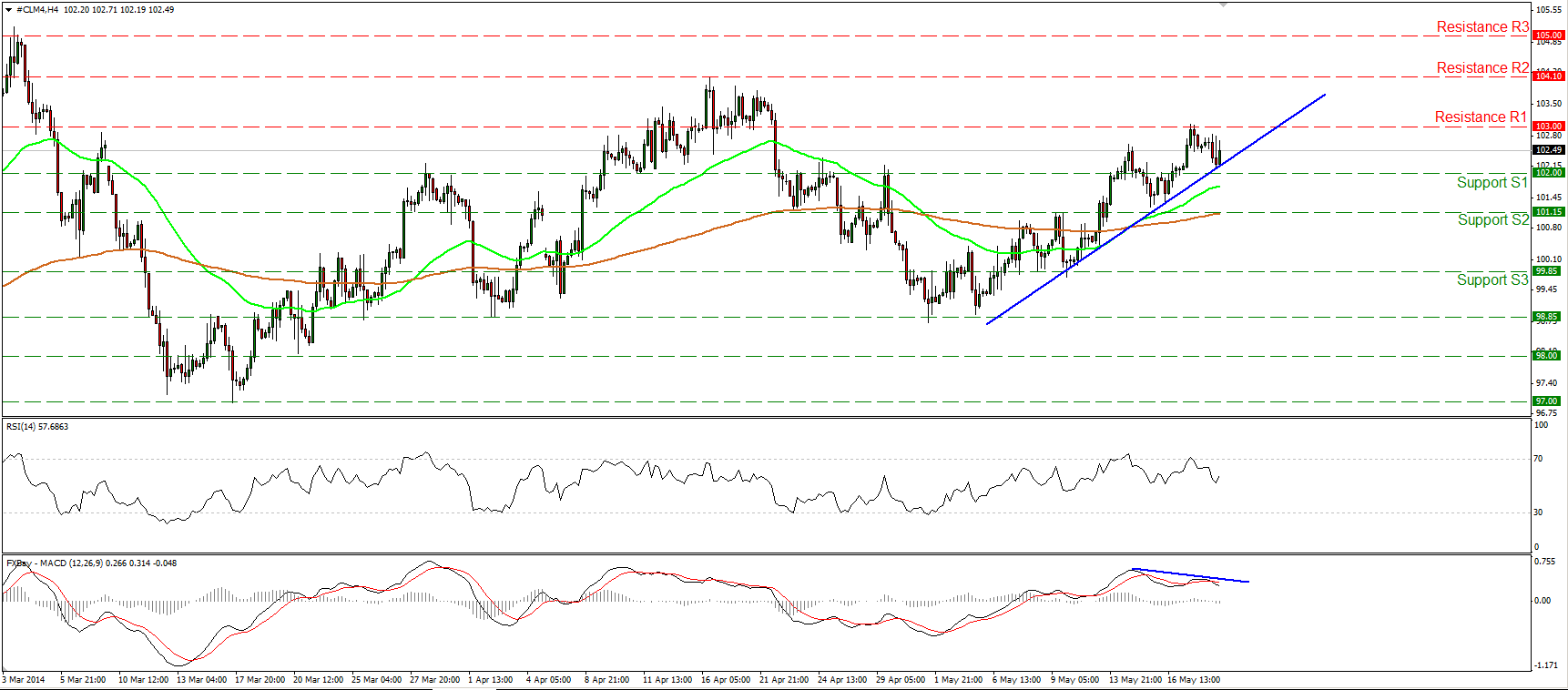Click the 8 Apr 21:00 date label
Viewport: 1568px width, 690px height.
(607, 680)
